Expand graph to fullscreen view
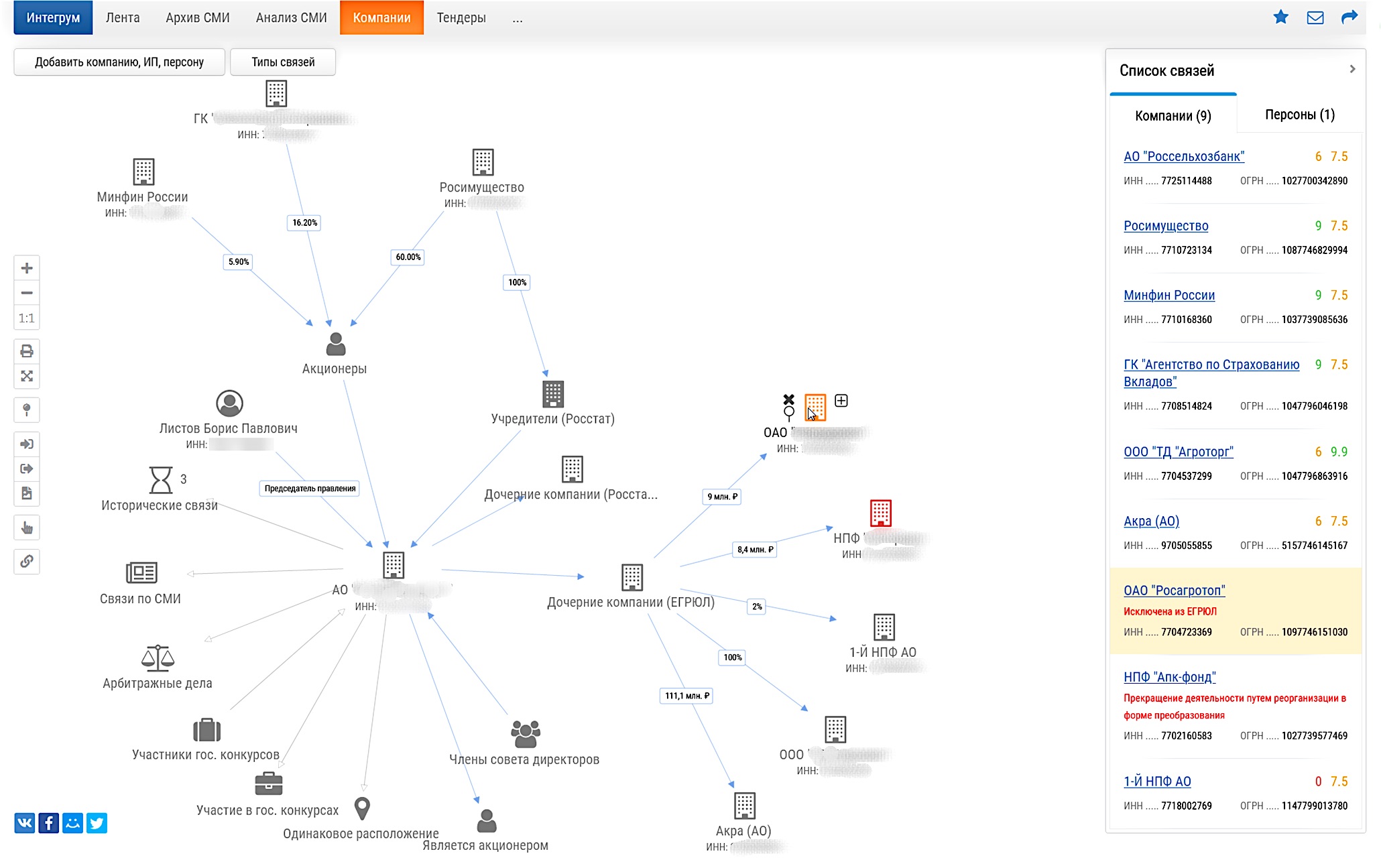Screen dimensions: 1381x868 (x=27, y=376)
